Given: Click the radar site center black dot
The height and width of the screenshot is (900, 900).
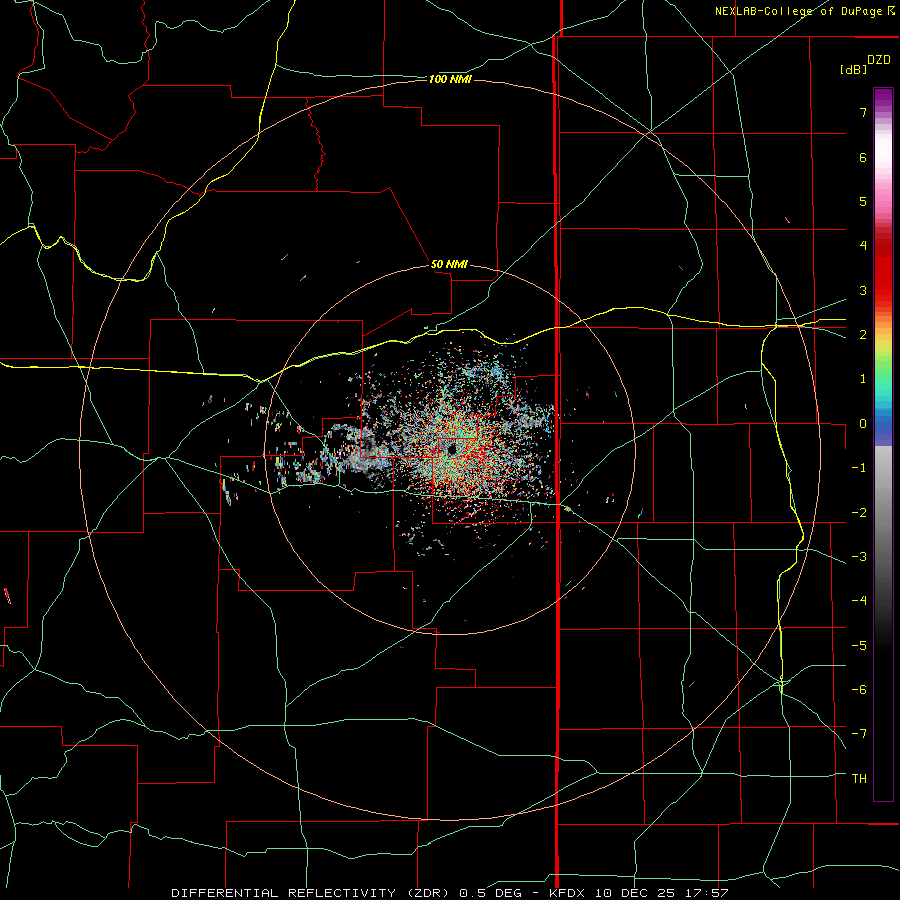Looking at the screenshot, I should (452, 449).
